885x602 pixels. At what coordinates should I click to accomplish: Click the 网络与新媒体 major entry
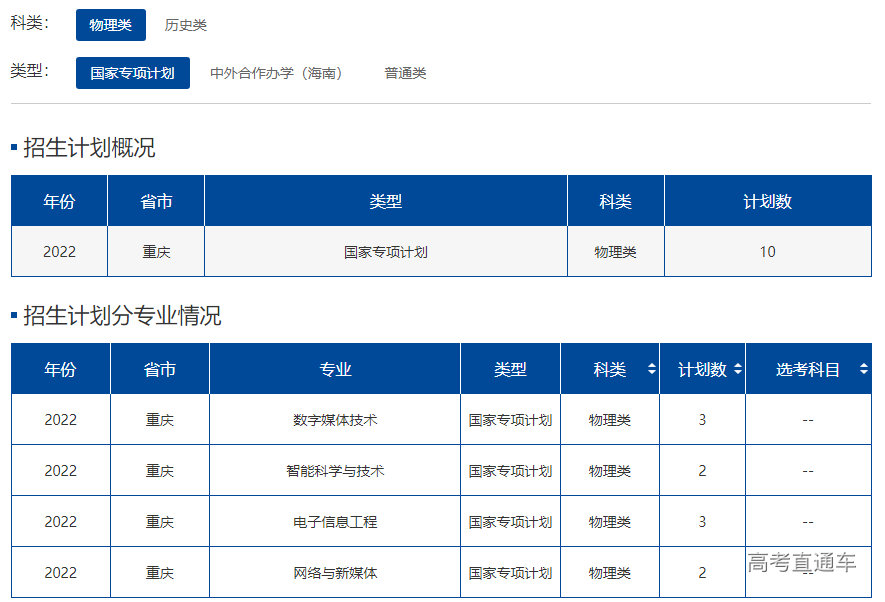tap(335, 572)
